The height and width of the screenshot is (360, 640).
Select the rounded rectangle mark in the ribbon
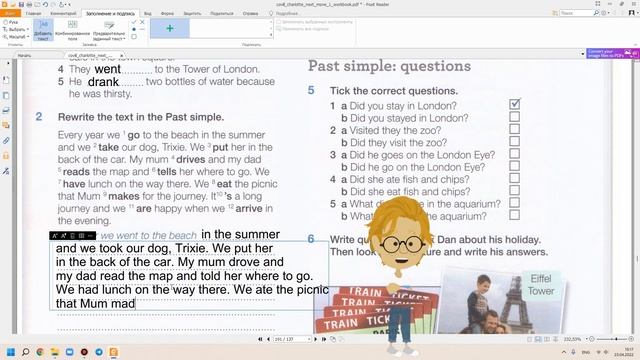(134, 37)
